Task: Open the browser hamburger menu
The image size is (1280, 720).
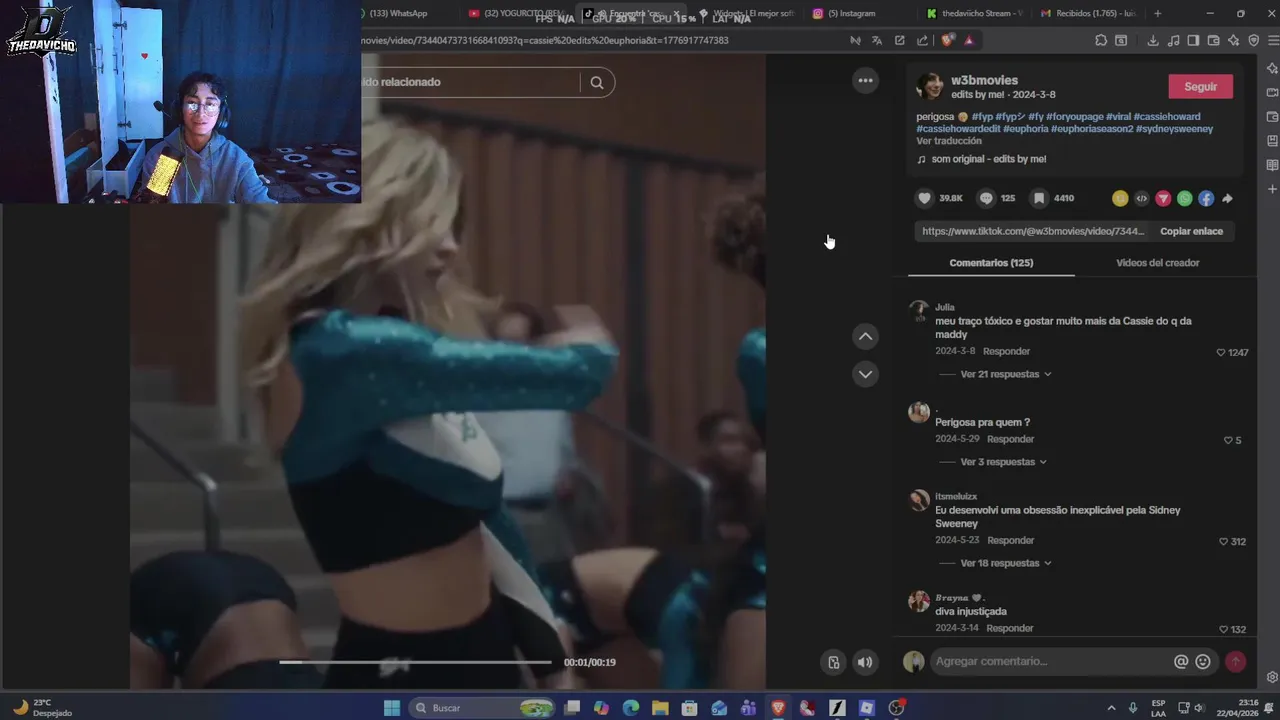Action: (x=1272, y=40)
